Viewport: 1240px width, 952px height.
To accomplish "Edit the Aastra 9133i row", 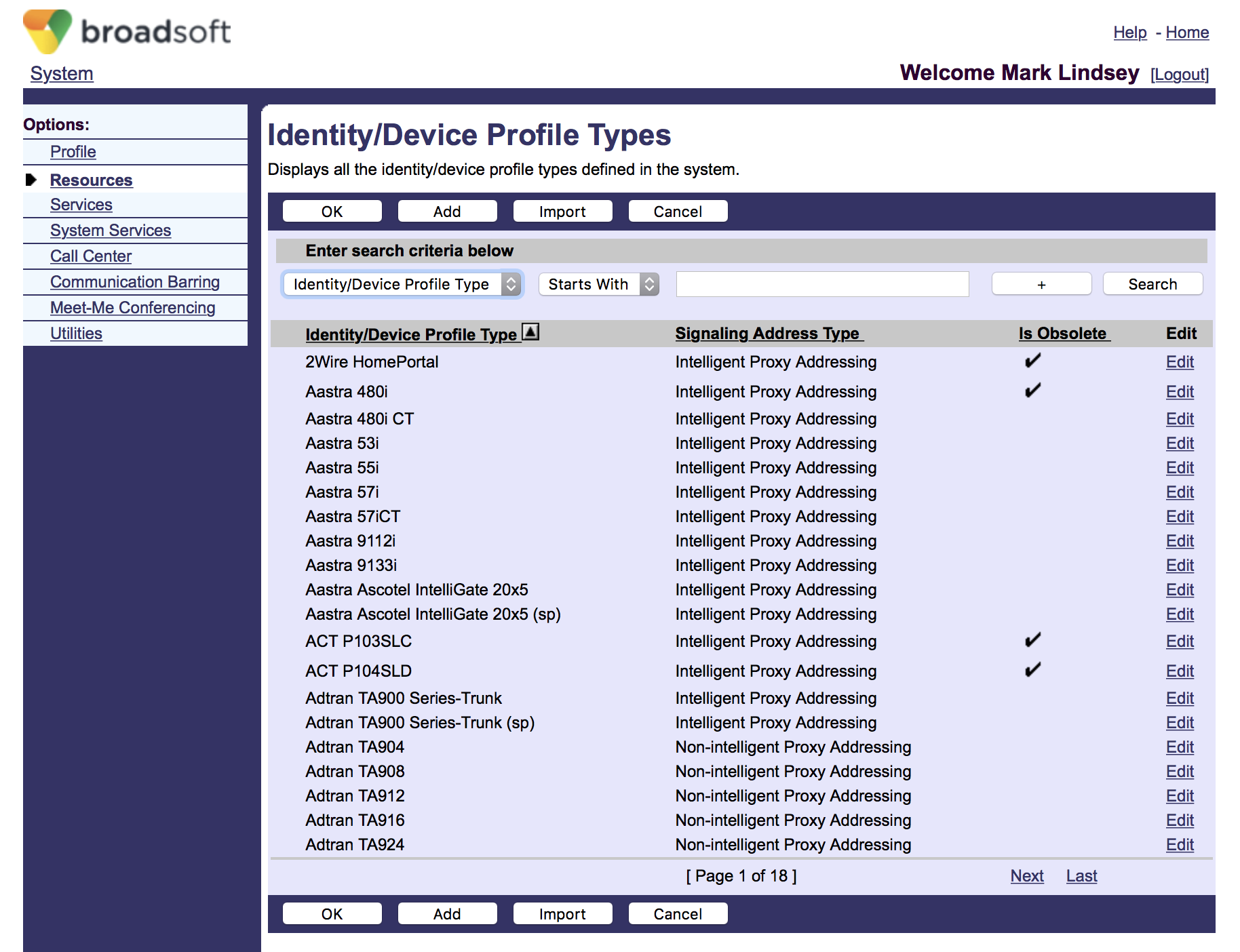I will pyautogui.click(x=1180, y=566).
